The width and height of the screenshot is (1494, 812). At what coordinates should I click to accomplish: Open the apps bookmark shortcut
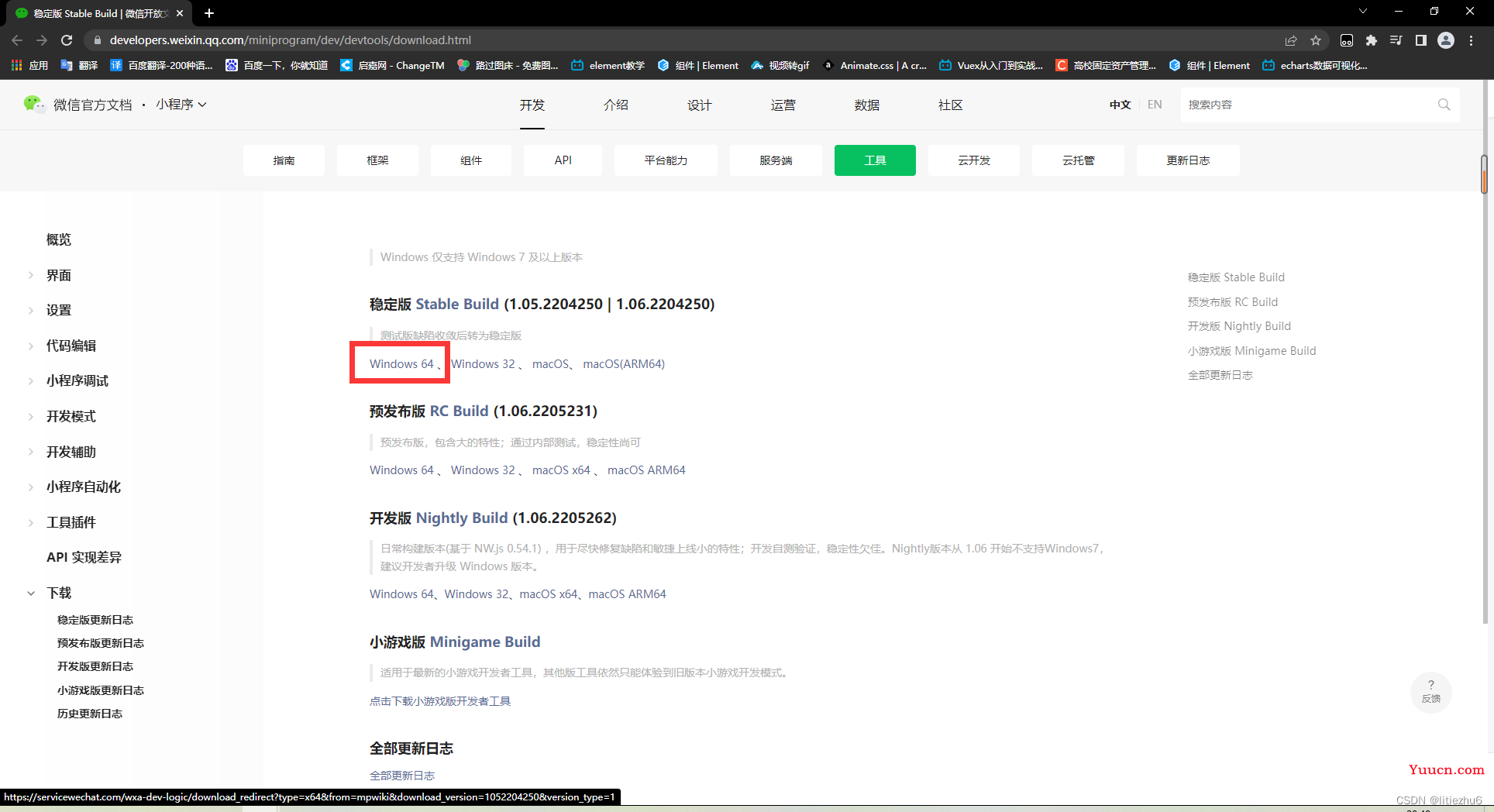[x=30, y=65]
